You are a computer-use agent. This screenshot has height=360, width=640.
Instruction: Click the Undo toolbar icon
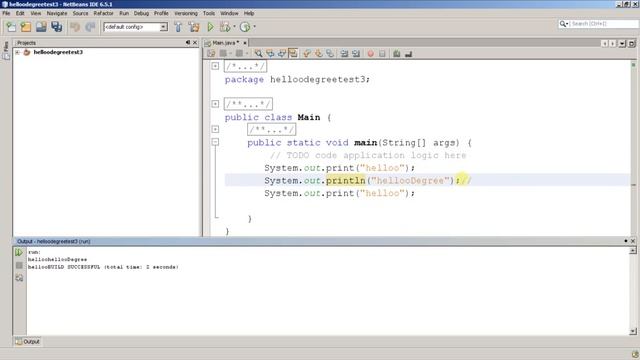[x=75, y=27]
